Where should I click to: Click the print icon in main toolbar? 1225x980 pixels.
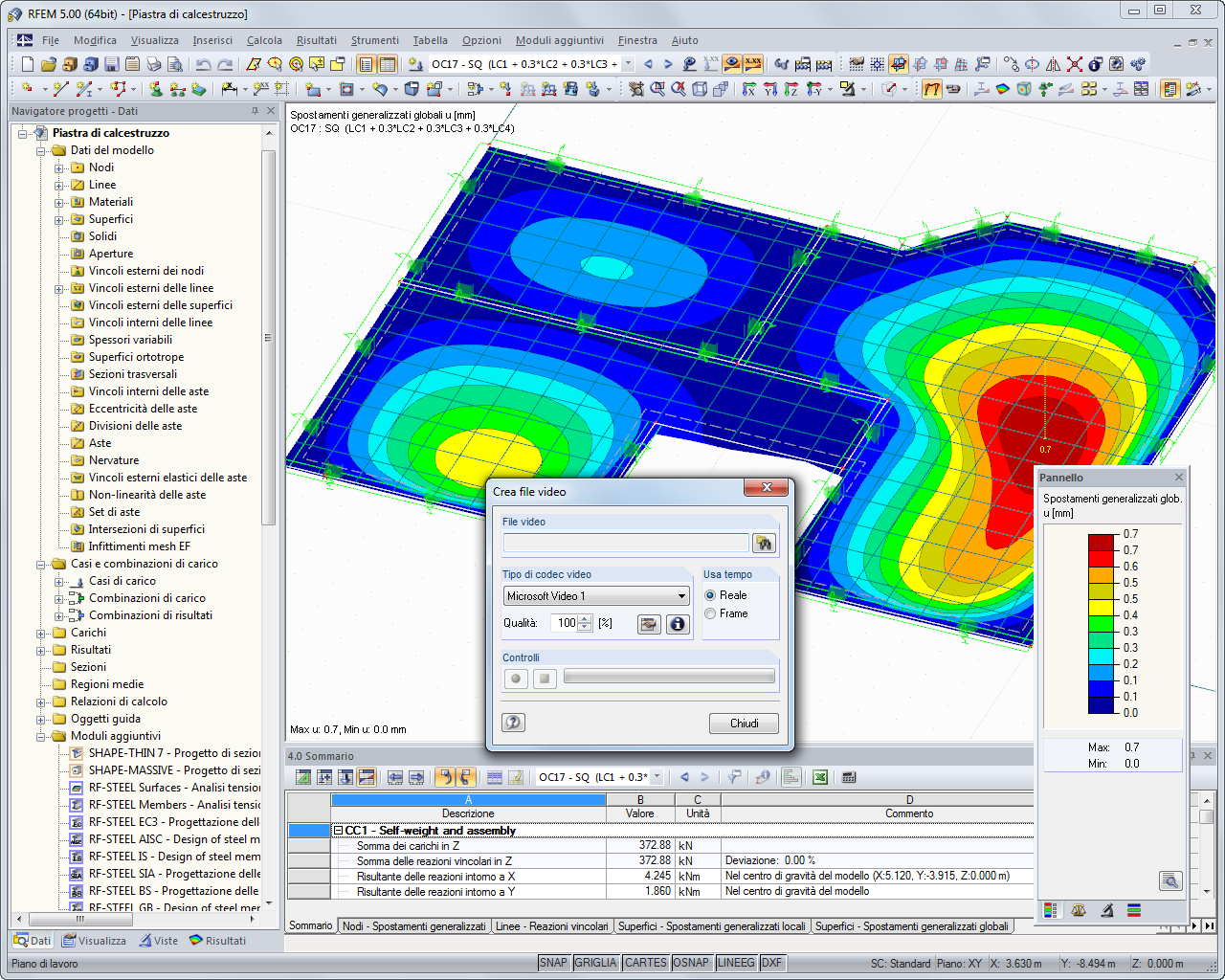tap(154, 64)
